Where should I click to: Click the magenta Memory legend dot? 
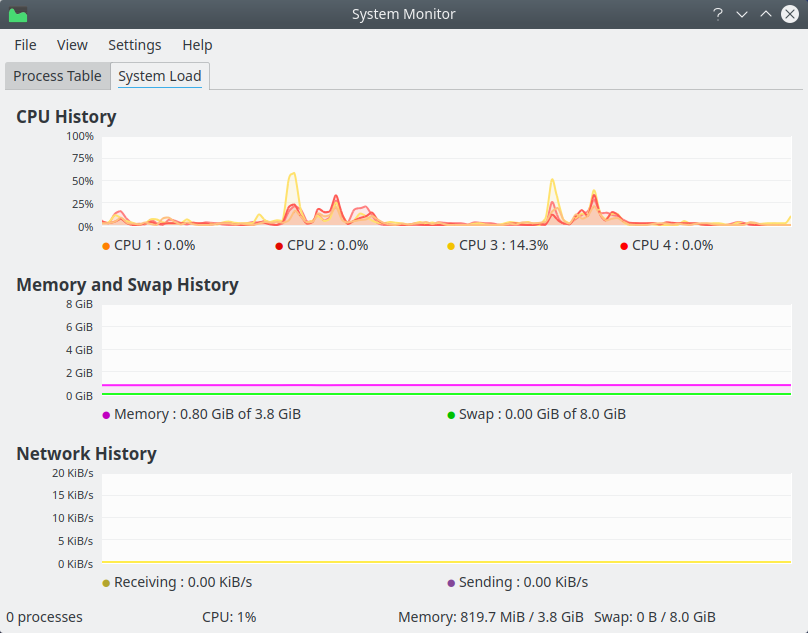[106, 415]
